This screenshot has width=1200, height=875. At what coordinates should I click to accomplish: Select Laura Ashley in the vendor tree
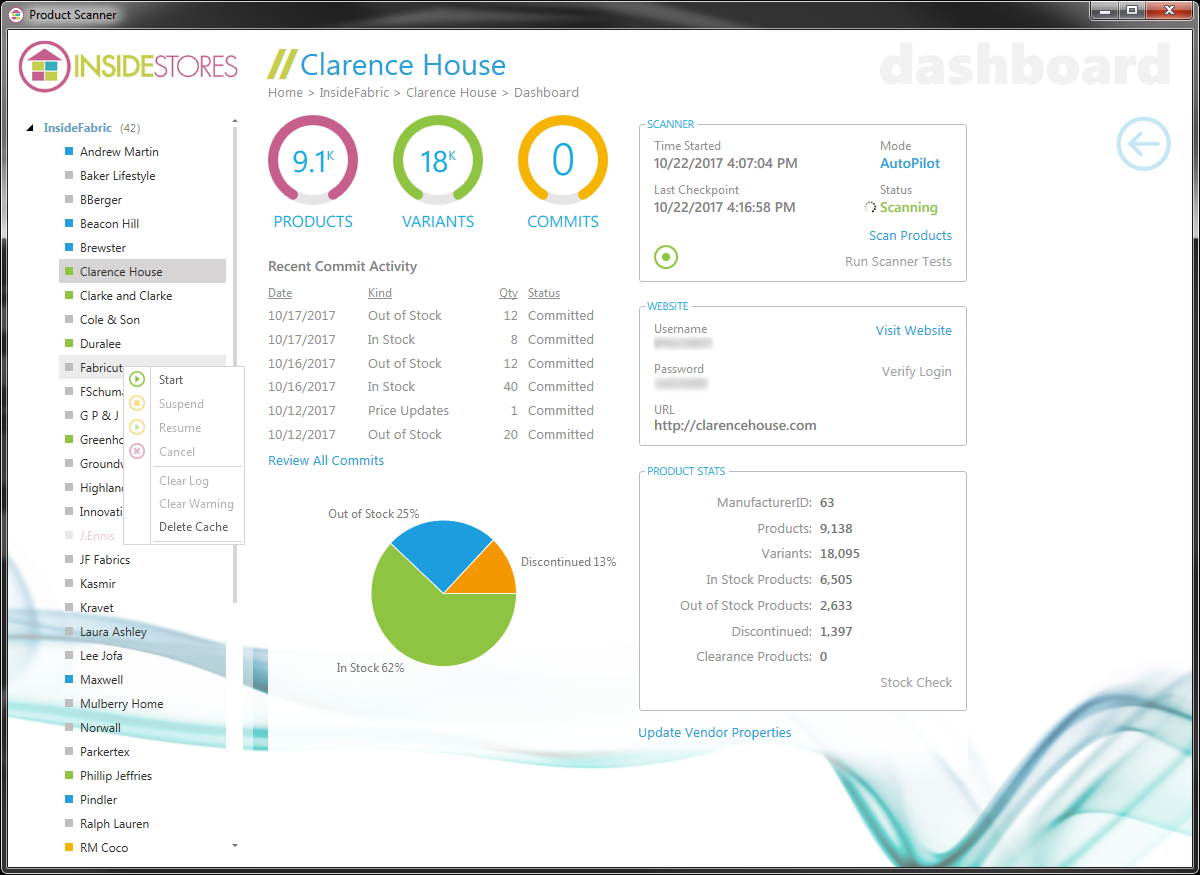(113, 632)
